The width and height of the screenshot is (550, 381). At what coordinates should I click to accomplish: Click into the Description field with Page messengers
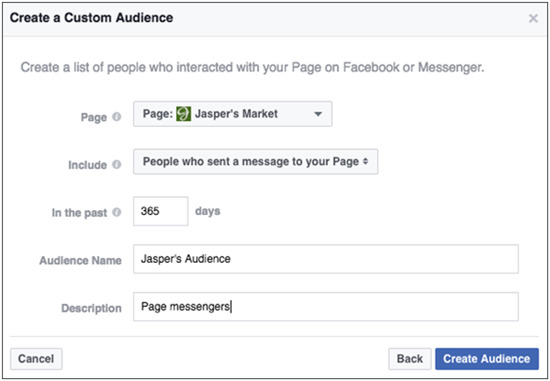tap(326, 307)
